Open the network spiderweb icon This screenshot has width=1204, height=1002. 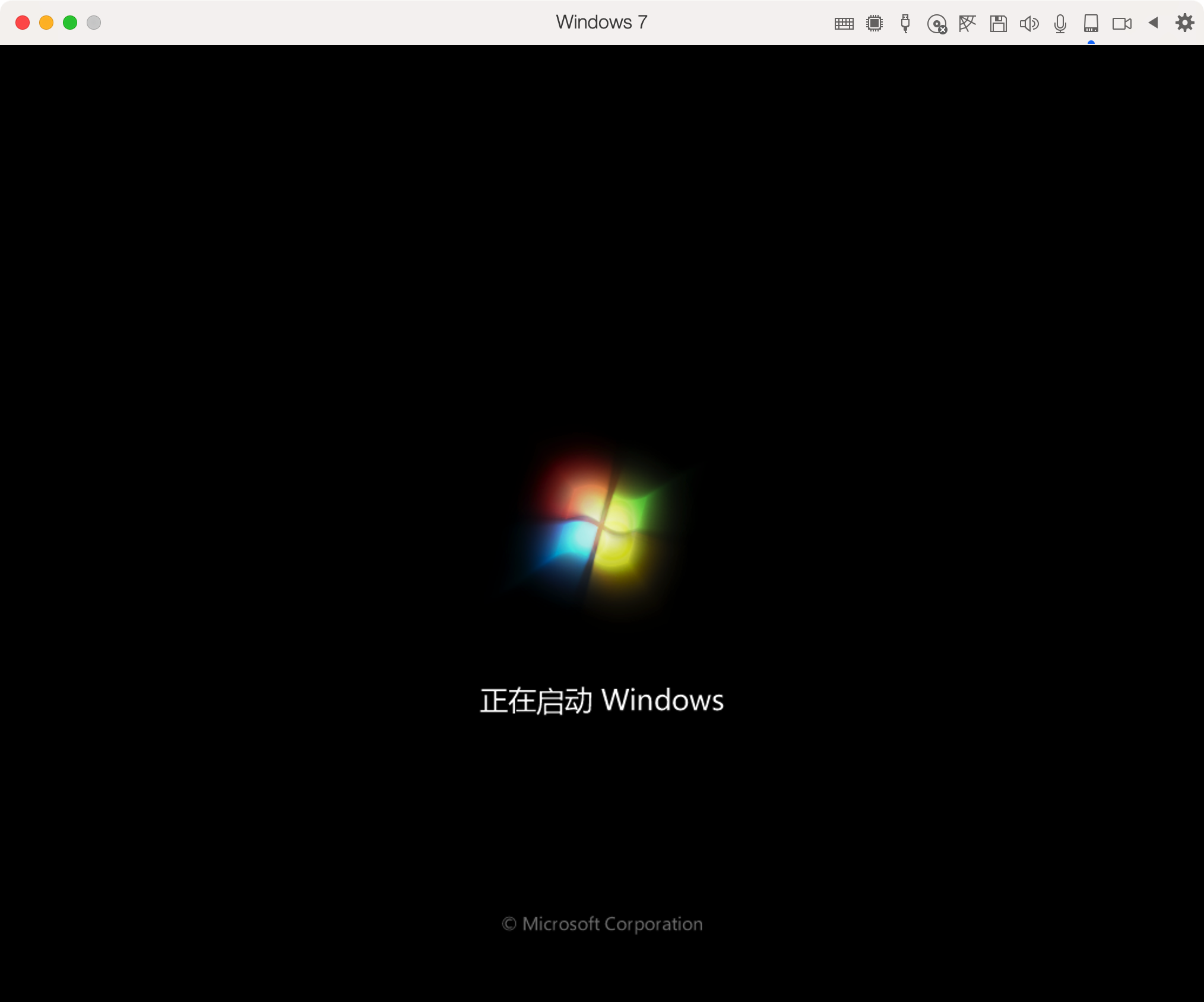pos(967,23)
